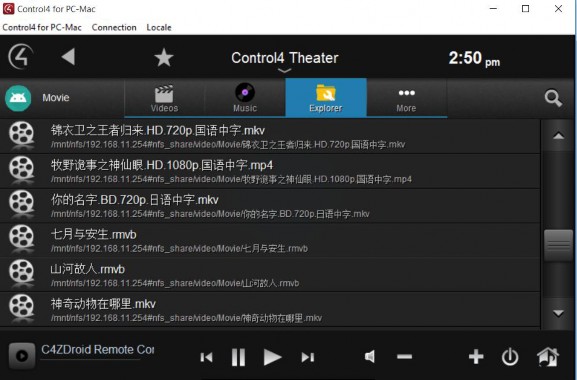Screen dimensions: 577x380
Task: Pause playback
Action: click(238, 357)
